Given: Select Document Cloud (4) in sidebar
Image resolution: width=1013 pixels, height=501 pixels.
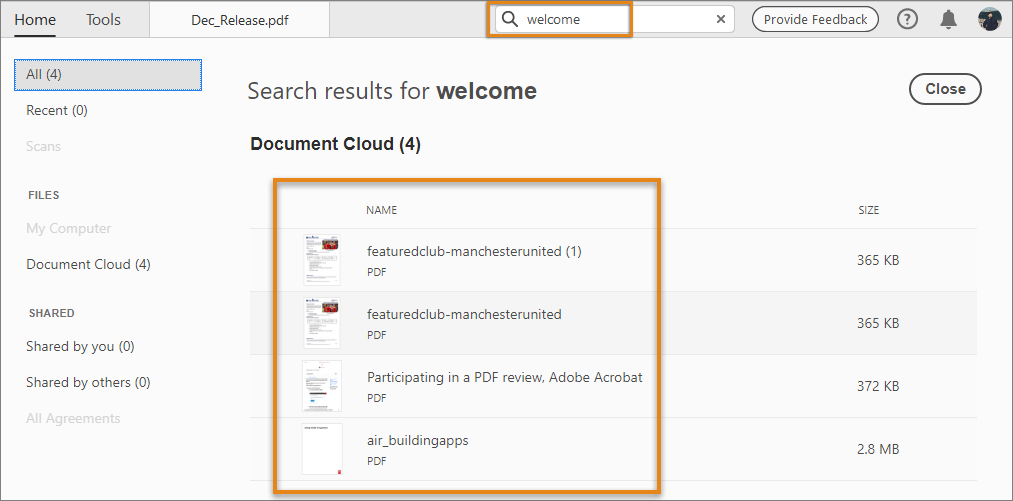Looking at the screenshot, I should 88,264.
